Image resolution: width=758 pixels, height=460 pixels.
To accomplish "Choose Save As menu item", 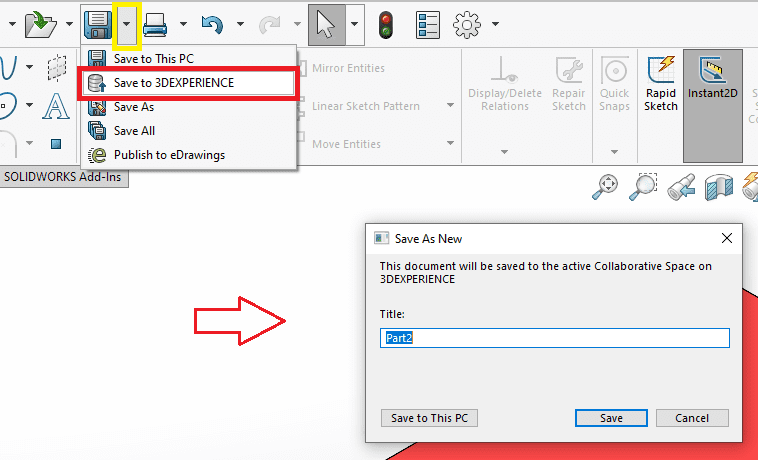I will 189,107.
